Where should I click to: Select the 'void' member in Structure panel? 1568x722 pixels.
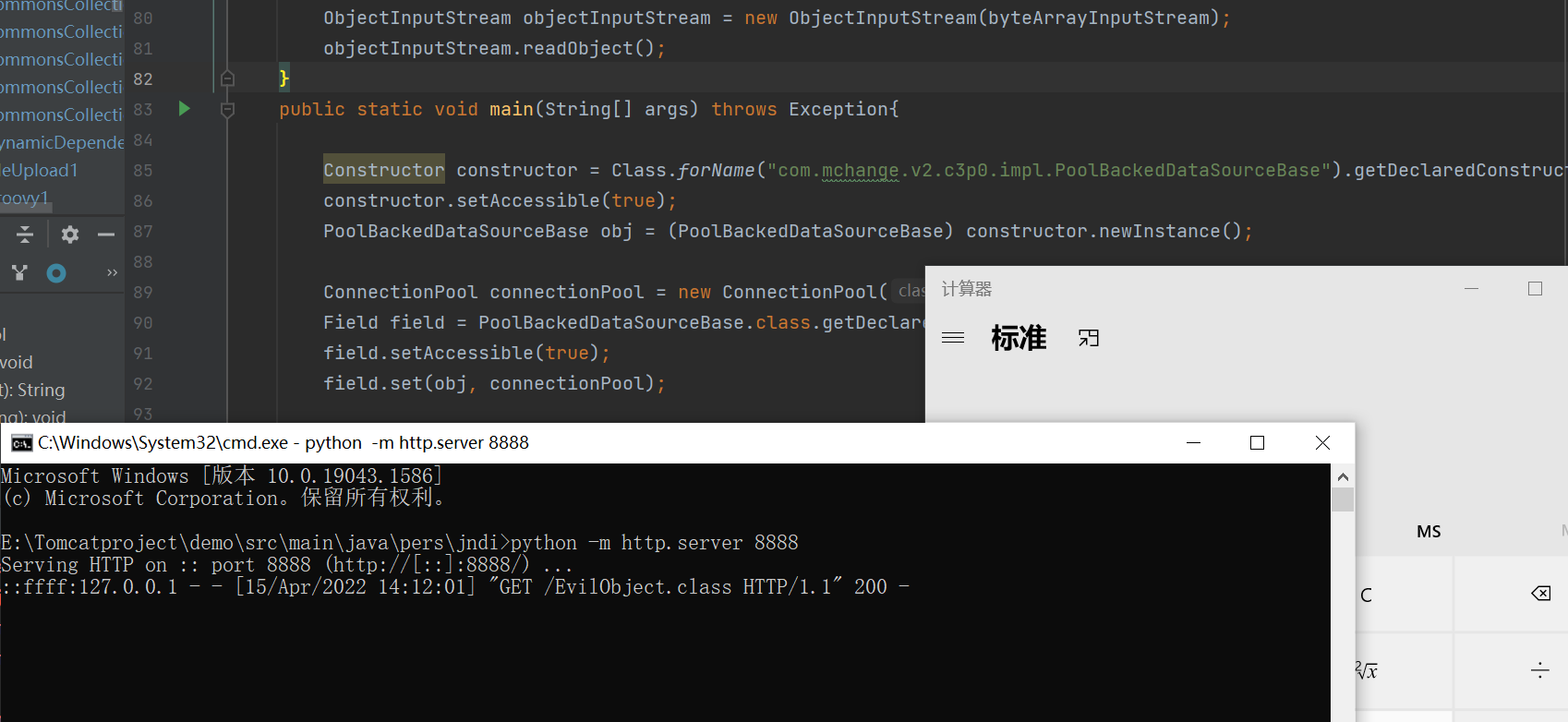17,362
